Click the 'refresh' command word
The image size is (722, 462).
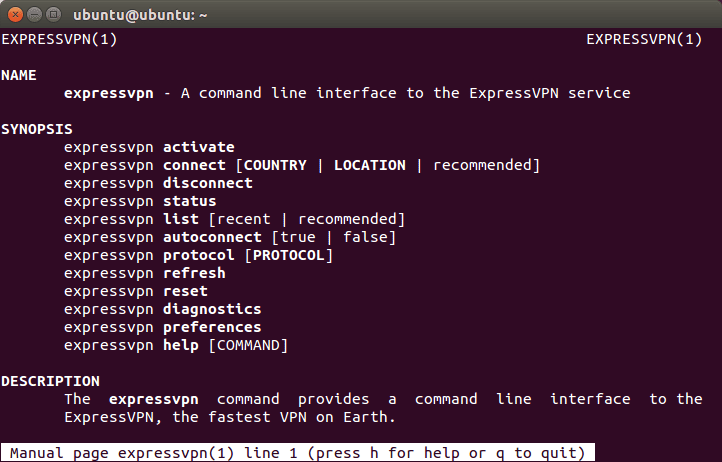(x=194, y=273)
